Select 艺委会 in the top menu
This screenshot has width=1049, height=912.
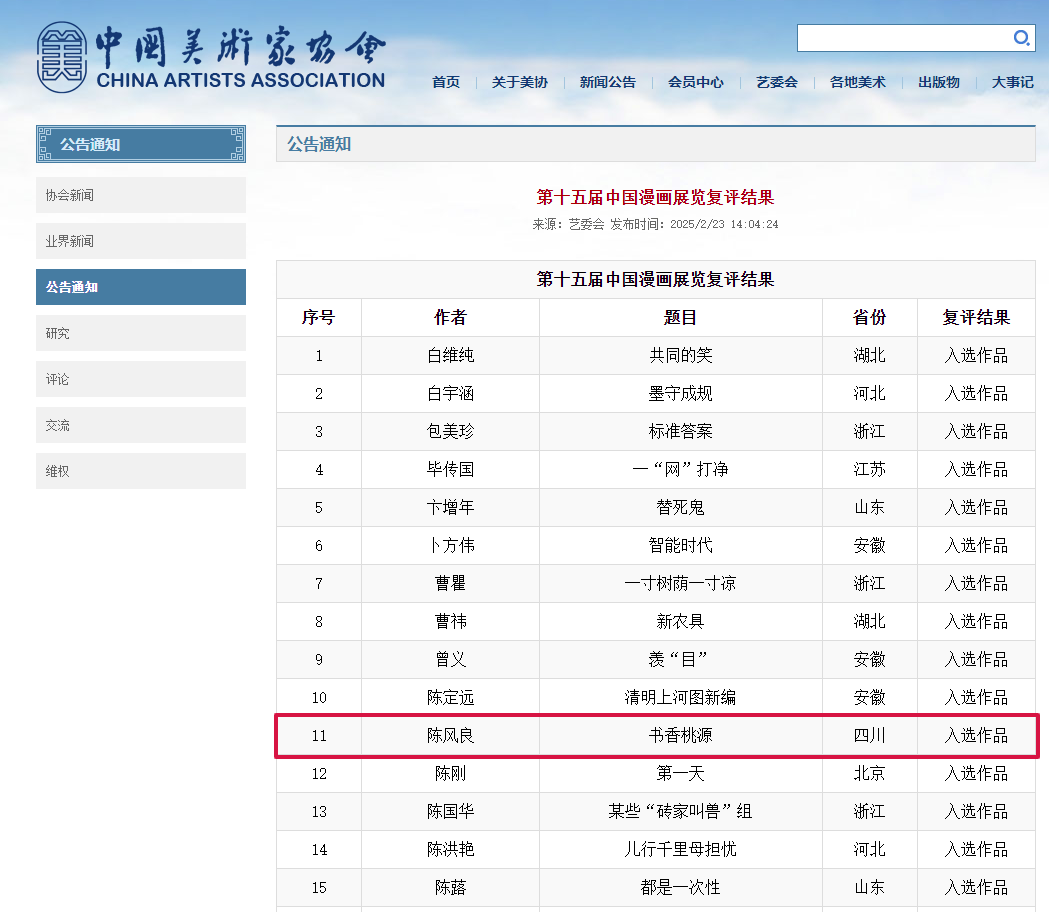click(776, 82)
